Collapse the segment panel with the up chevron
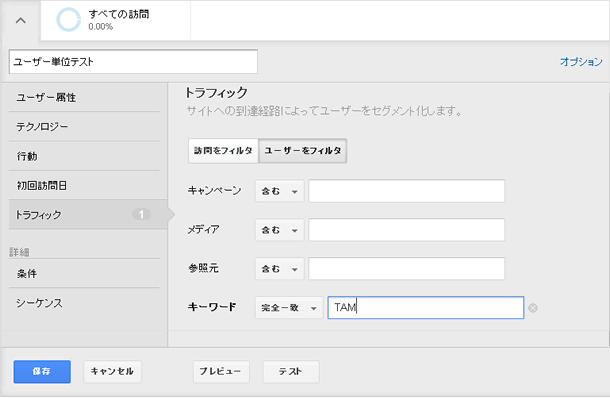The height and width of the screenshot is (398, 610). point(21,21)
